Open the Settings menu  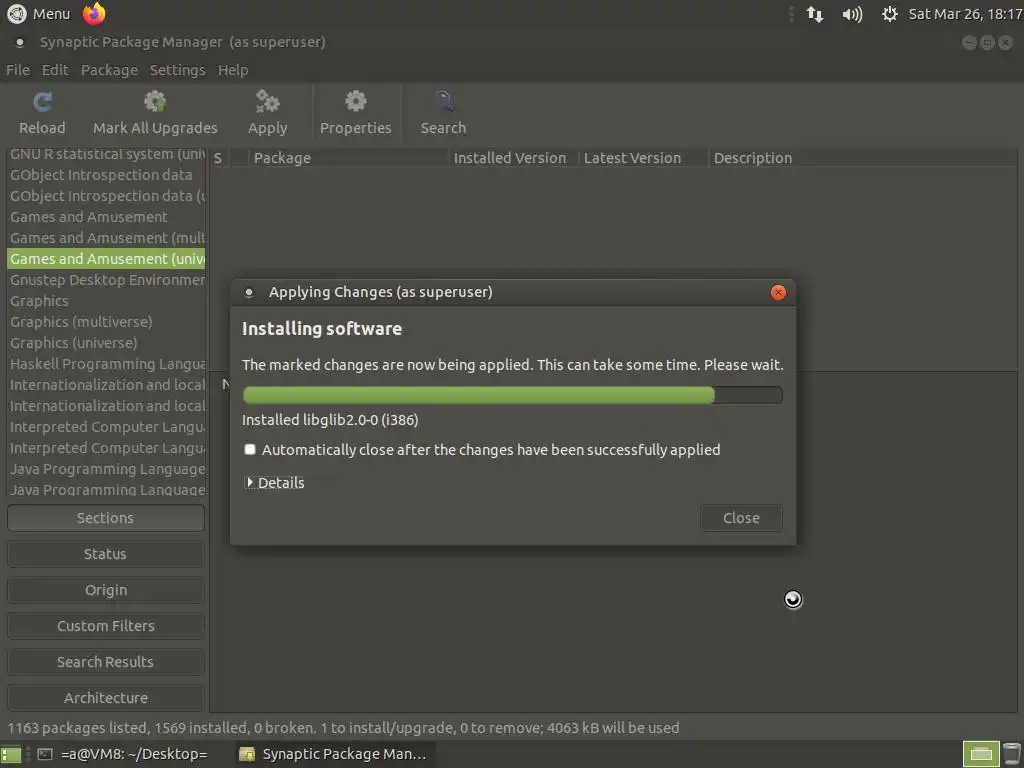177,70
